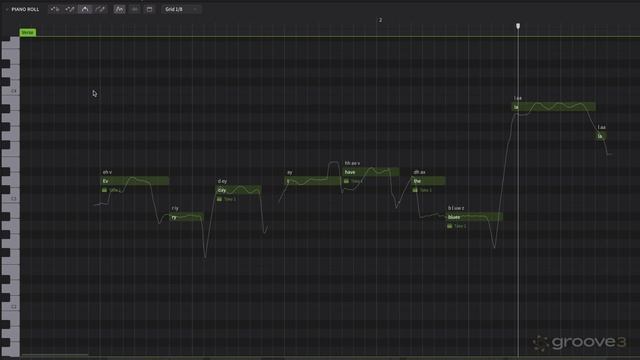Select the note with lyric 'ry'
The height and width of the screenshot is (360, 640).
click(186, 217)
